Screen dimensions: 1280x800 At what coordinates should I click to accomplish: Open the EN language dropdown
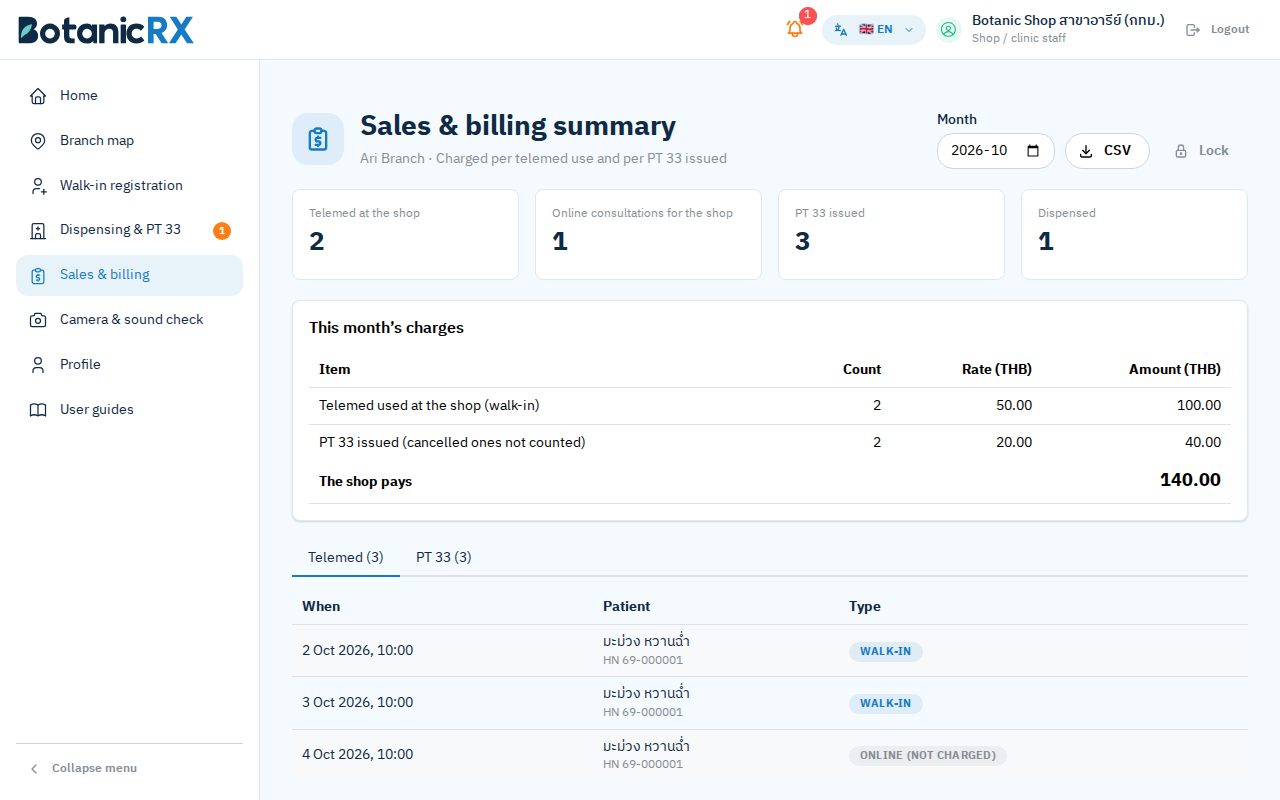pos(874,30)
